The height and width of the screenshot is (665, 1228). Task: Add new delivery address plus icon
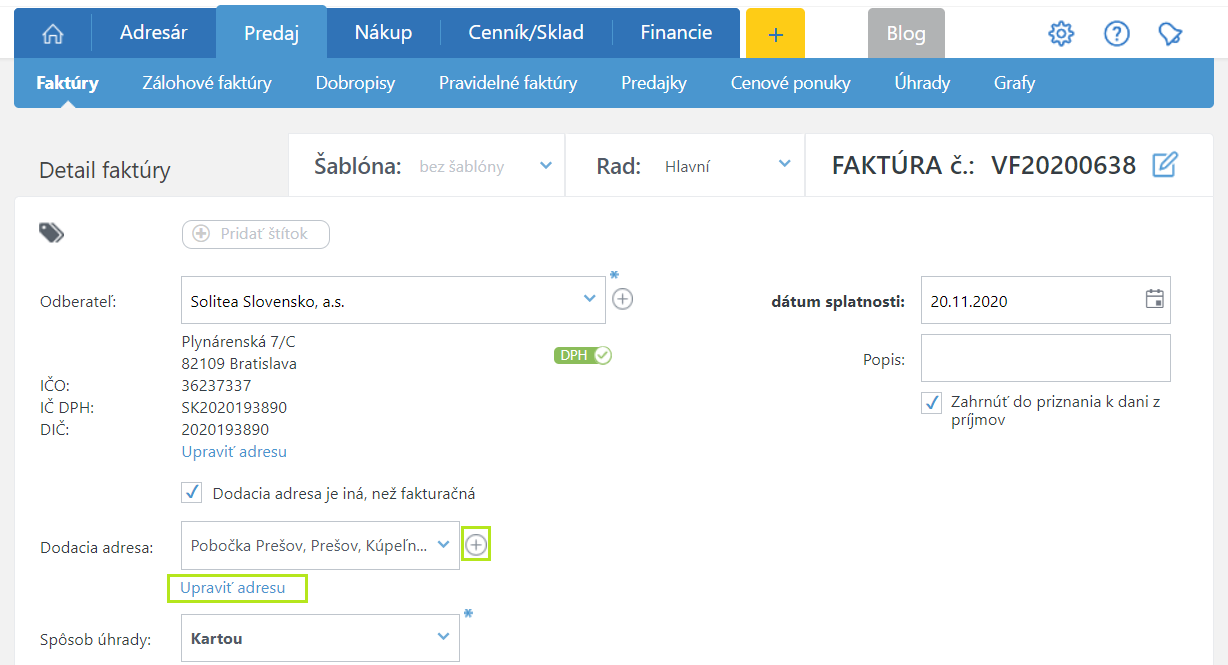pos(476,545)
